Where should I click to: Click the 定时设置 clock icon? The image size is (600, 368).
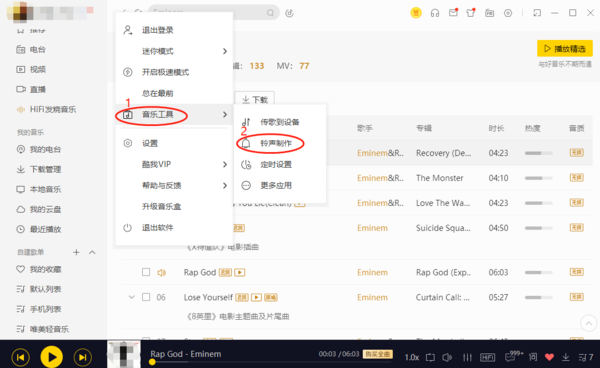click(246, 164)
